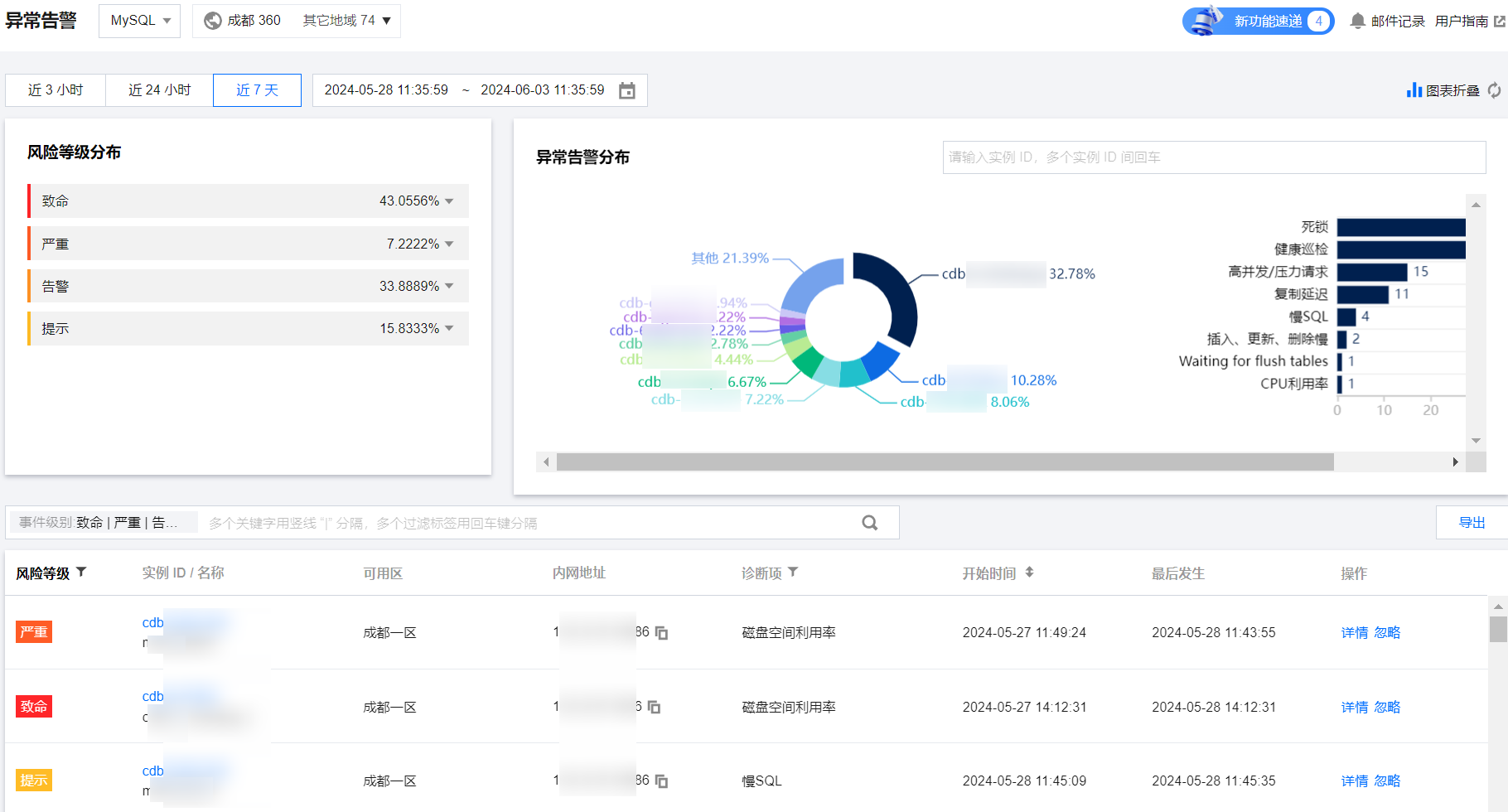Open 详情 for the 致命 alert row
Viewport: 1508px width, 812px height.
(1354, 707)
